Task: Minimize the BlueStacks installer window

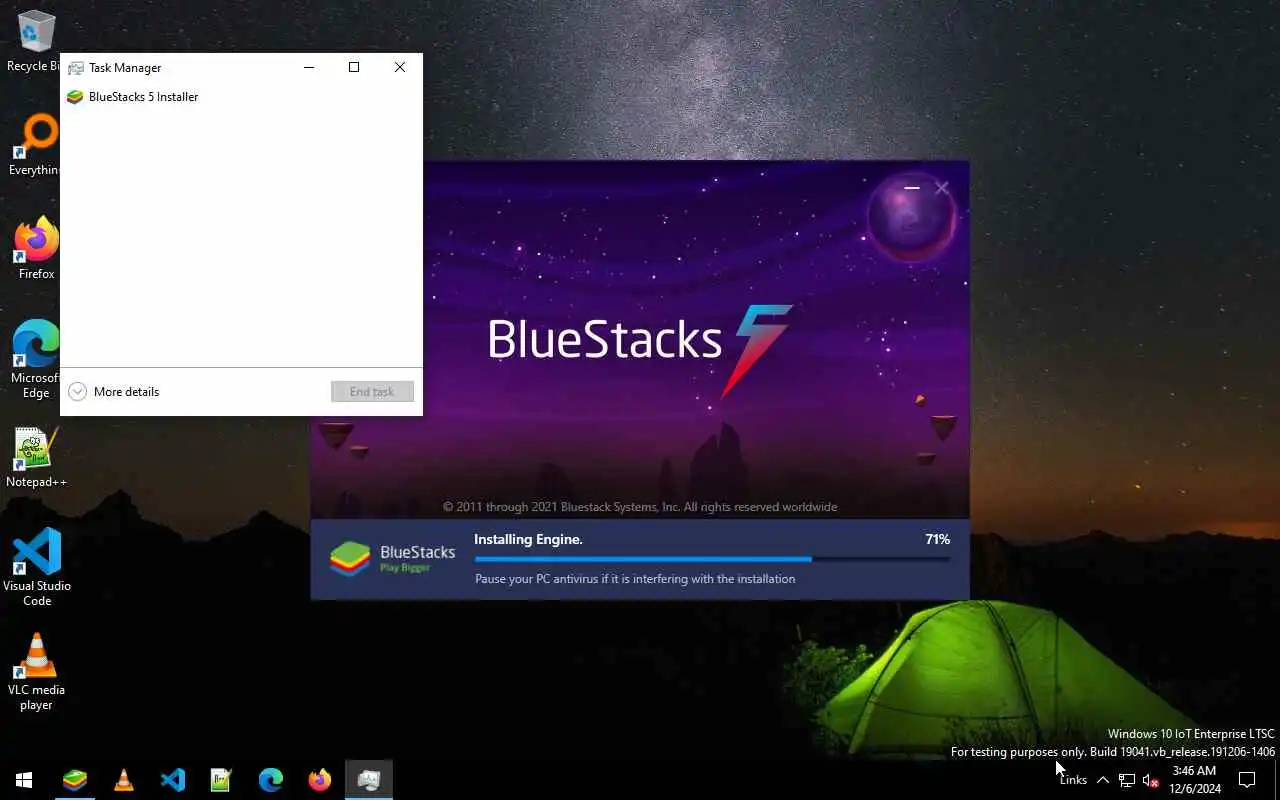Action: [x=912, y=187]
